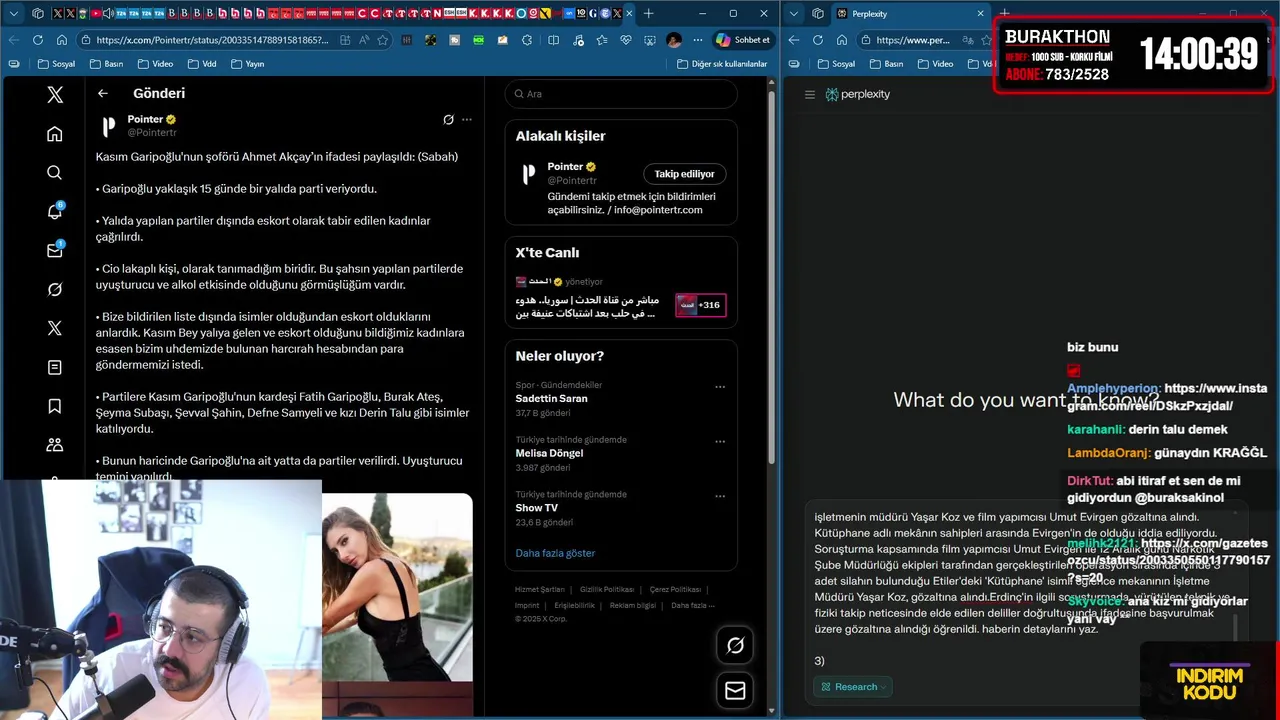The image size is (1280, 720).
Task: Open Grok from the X sidebar
Action: tap(55, 289)
